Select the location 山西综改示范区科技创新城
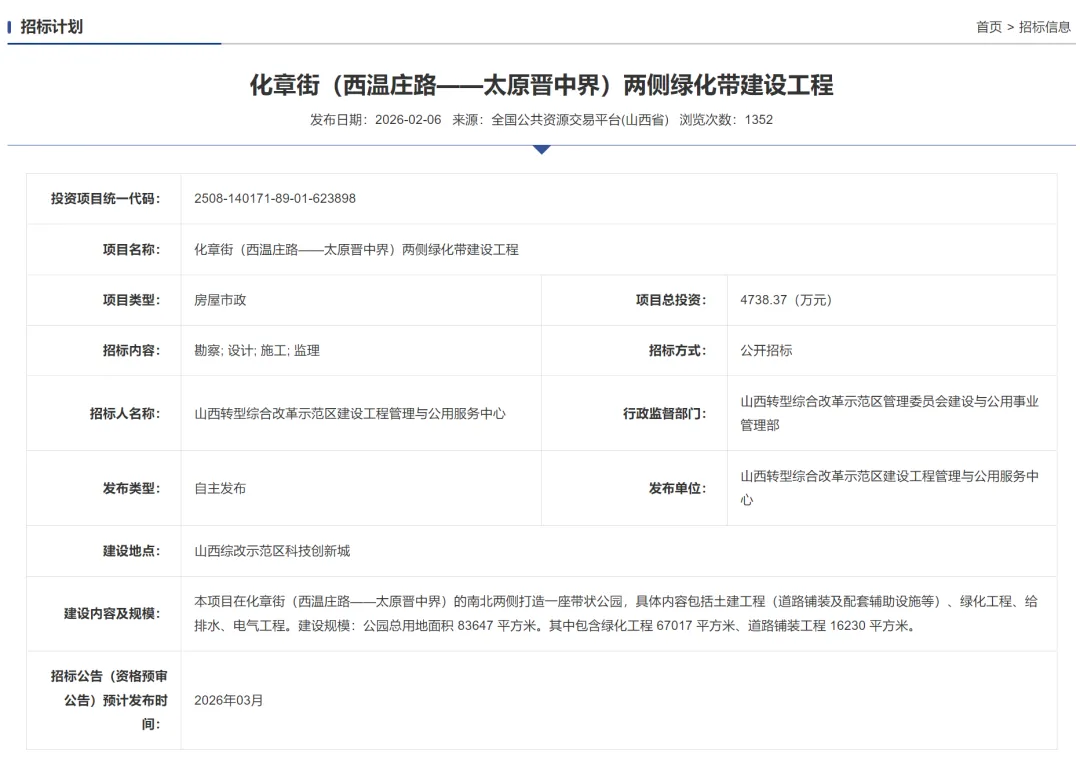 pyautogui.click(x=272, y=551)
